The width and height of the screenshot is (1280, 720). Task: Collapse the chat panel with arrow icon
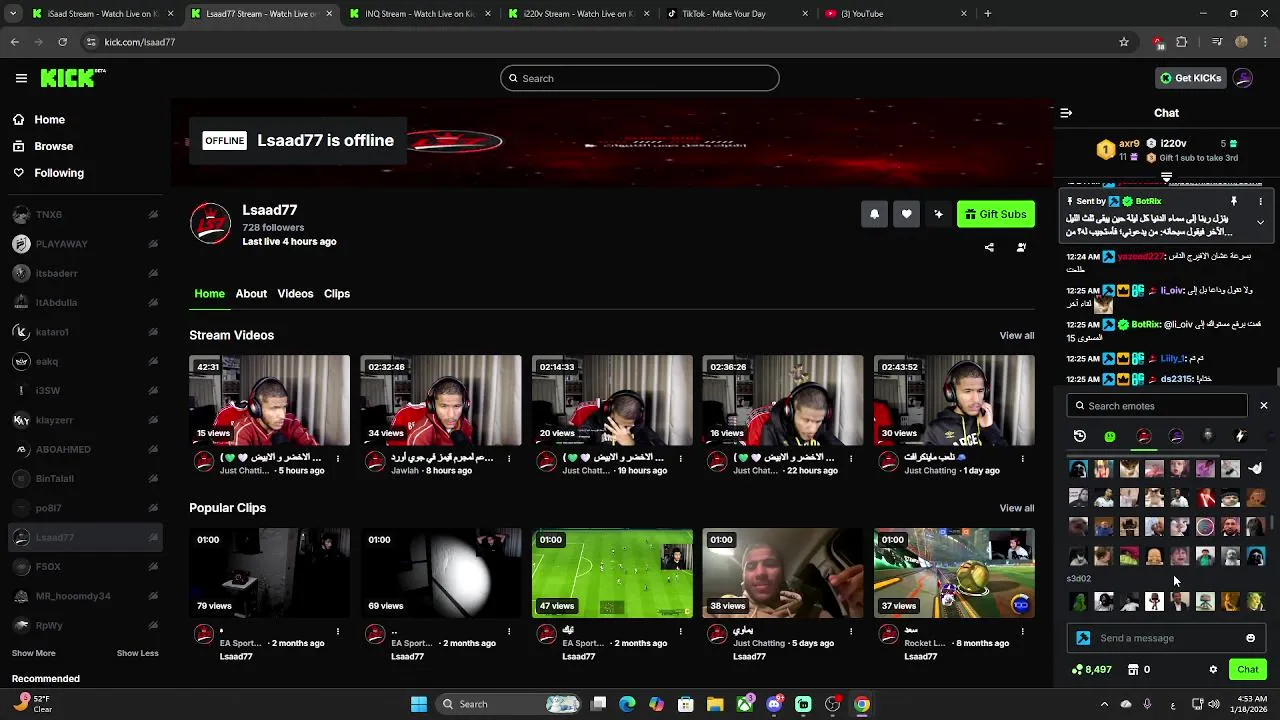[1066, 113]
